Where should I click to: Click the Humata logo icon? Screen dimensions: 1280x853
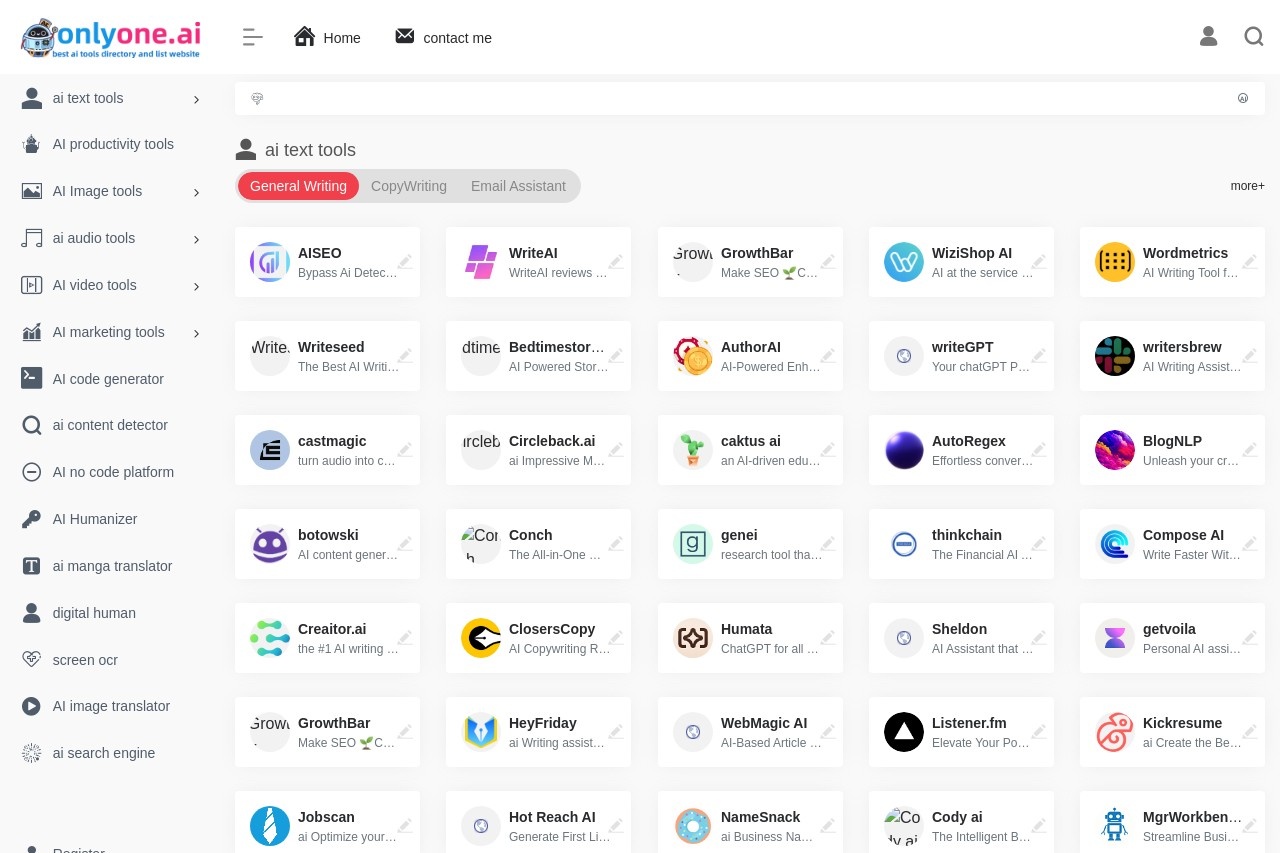(693, 638)
